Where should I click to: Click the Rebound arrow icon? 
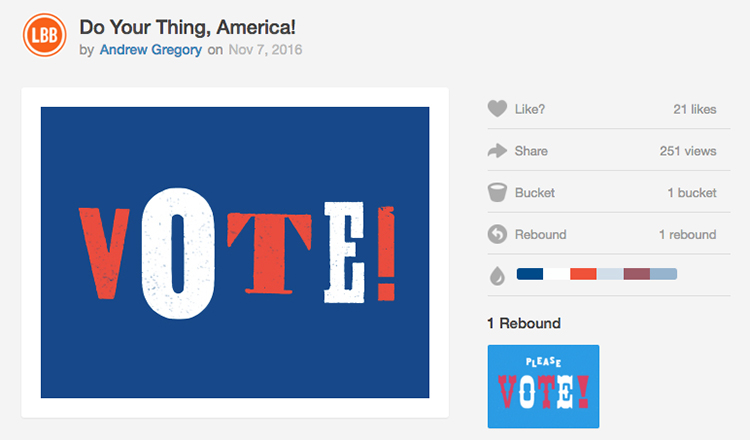(497, 235)
